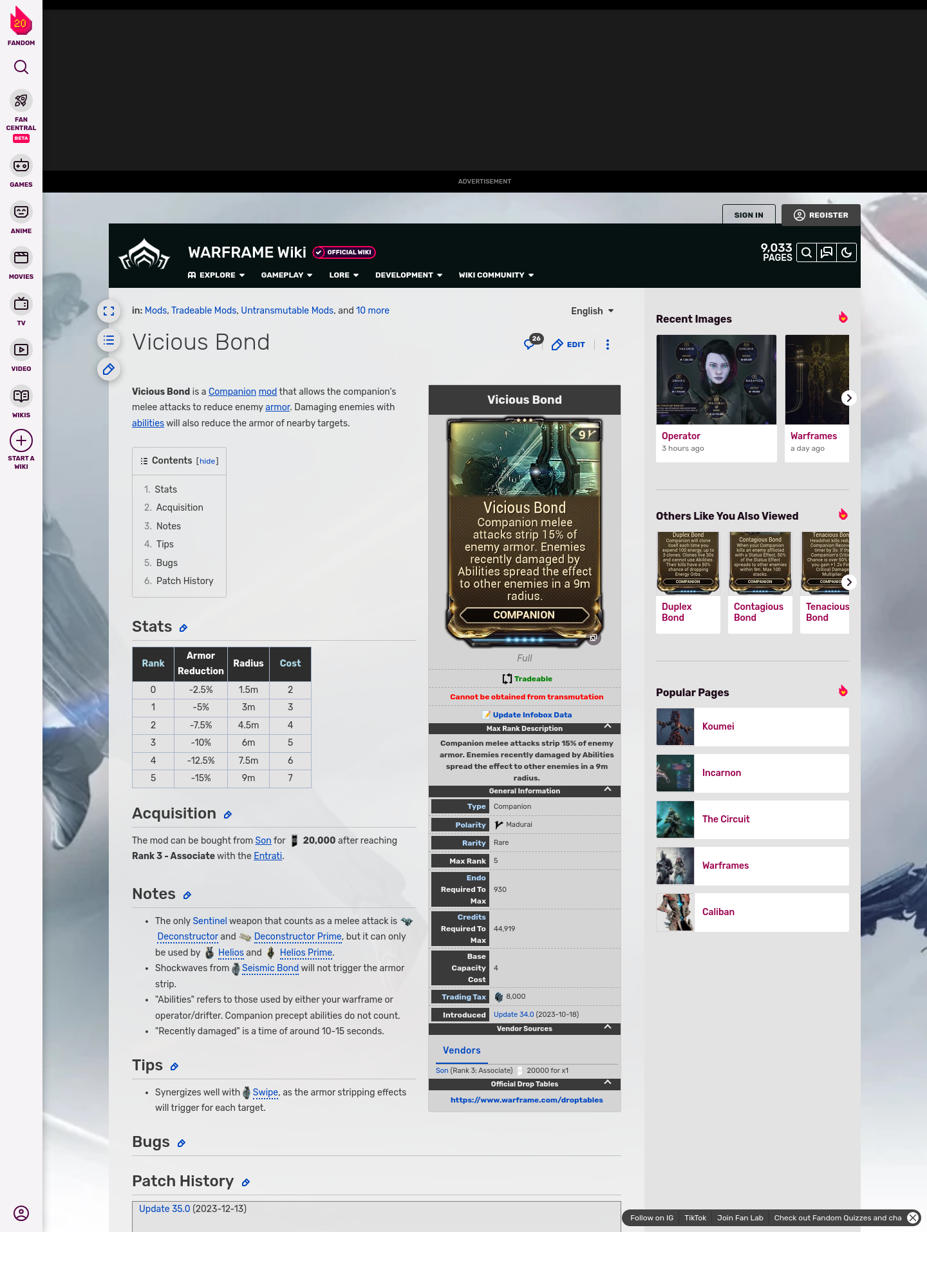Expand the Development menu

[x=409, y=275]
